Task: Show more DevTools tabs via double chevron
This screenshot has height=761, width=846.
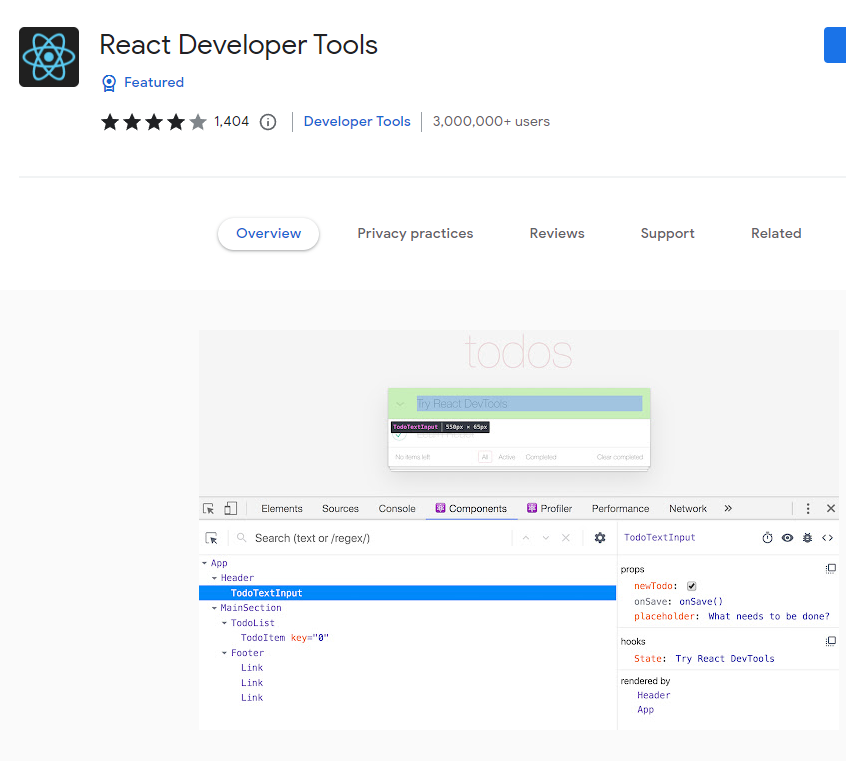Action: pyautogui.click(x=728, y=508)
